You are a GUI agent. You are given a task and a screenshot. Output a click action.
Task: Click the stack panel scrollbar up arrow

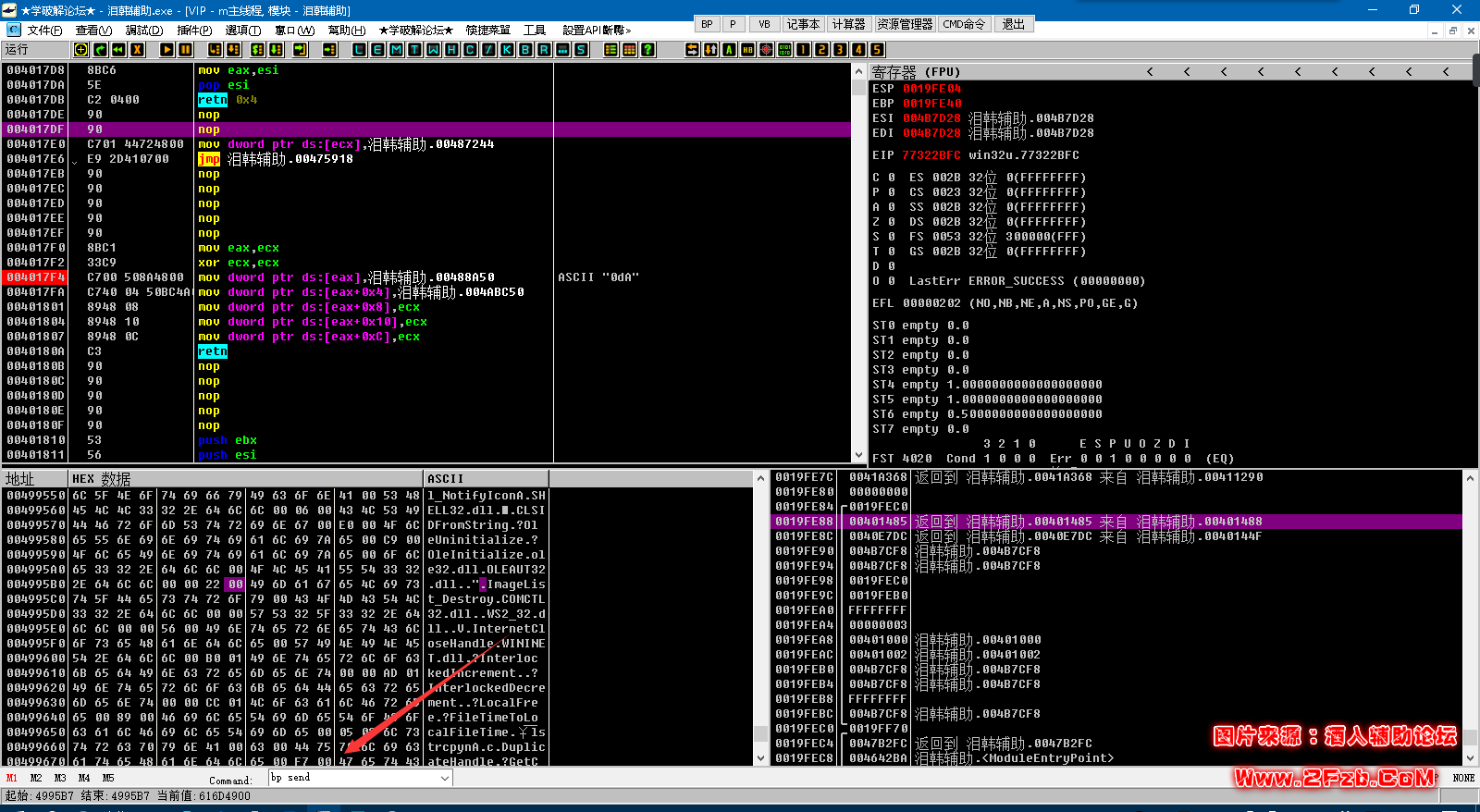click(x=1470, y=477)
